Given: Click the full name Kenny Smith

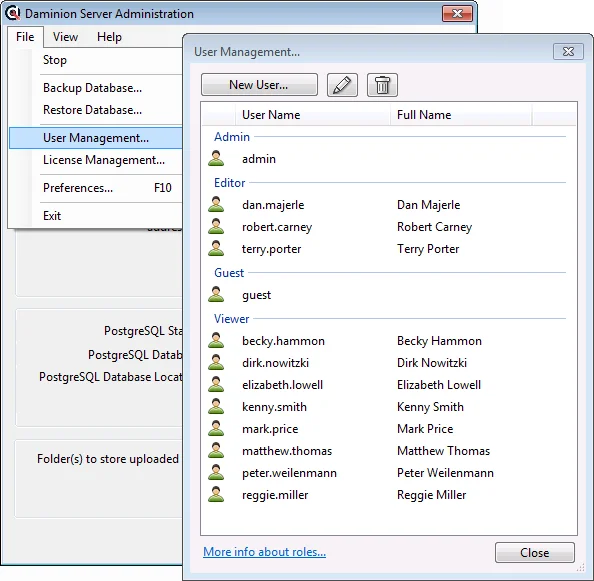Looking at the screenshot, I should [x=430, y=407].
